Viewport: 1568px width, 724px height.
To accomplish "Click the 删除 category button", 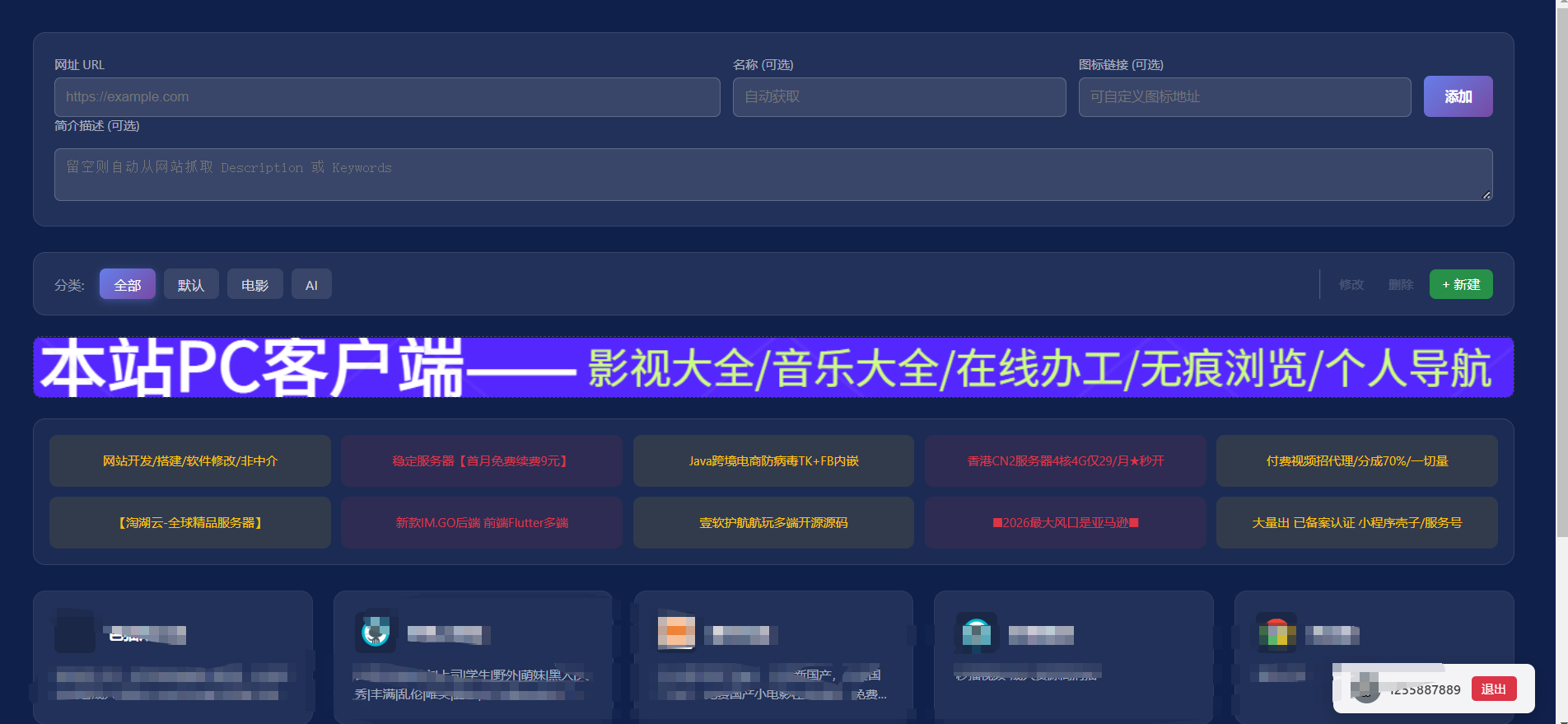I will pyautogui.click(x=1401, y=284).
